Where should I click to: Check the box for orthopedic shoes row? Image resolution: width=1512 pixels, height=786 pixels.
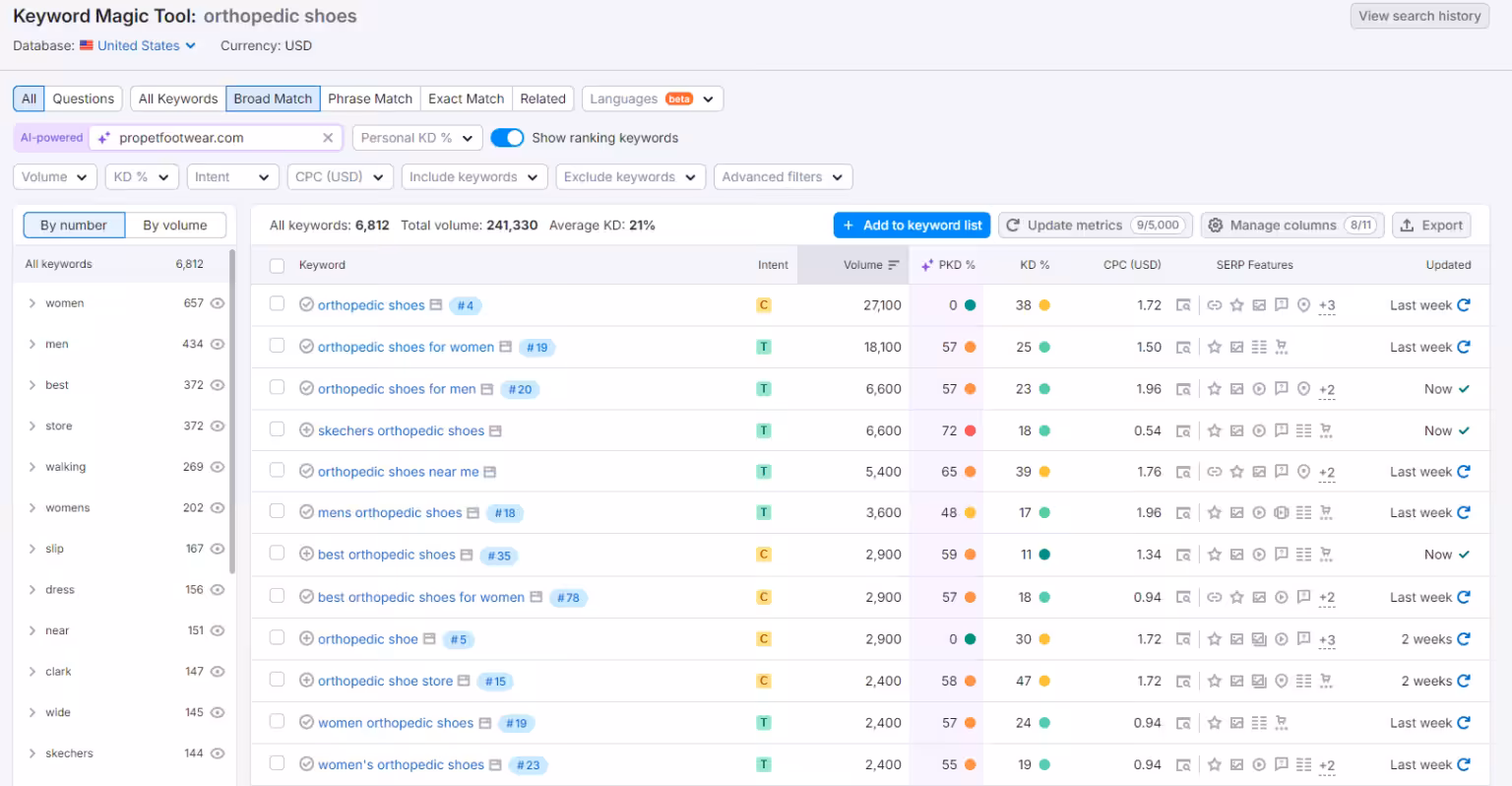point(277,304)
